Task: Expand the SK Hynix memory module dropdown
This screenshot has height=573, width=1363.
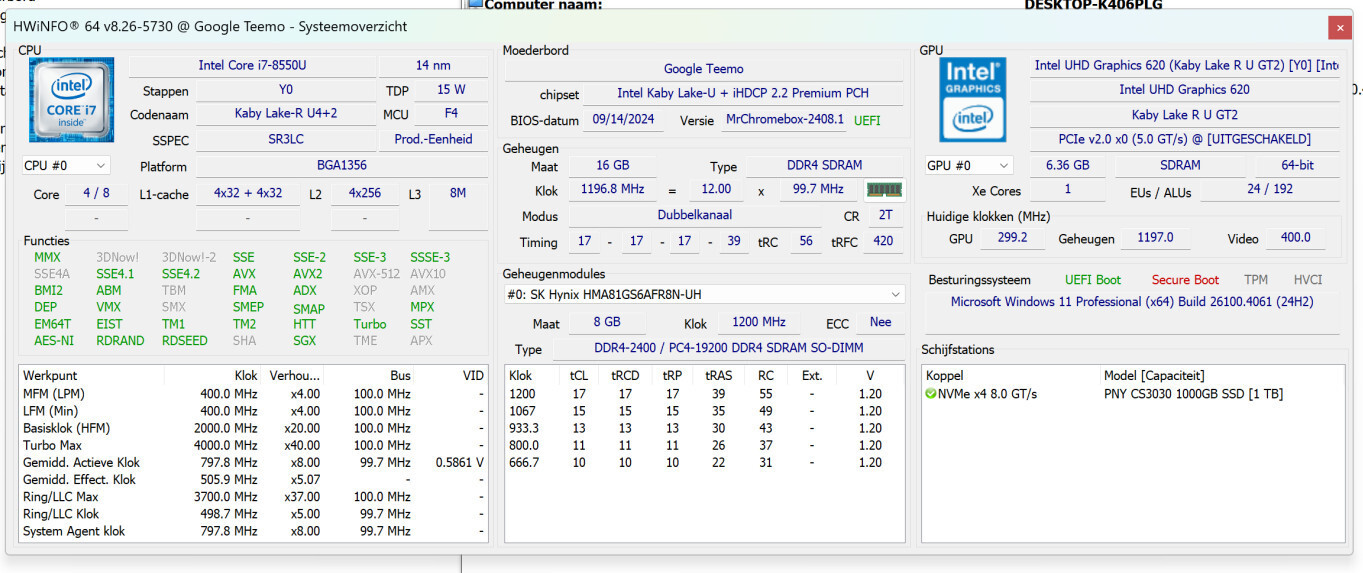Action: pos(705,295)
